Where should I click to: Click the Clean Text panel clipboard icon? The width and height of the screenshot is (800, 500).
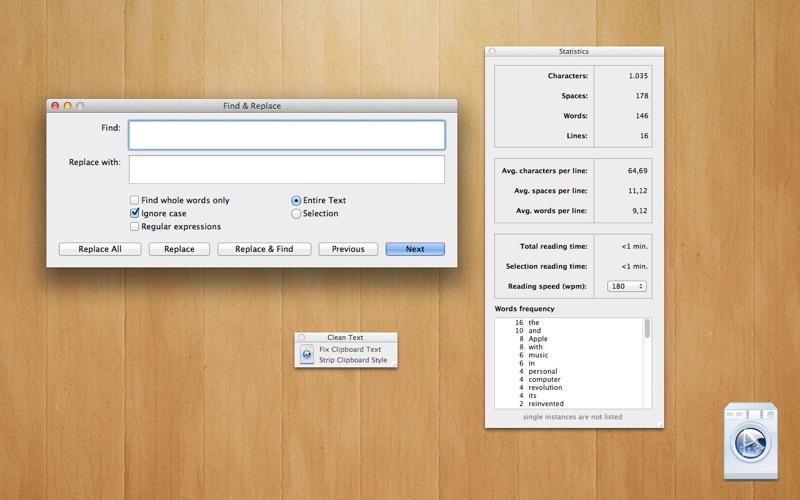[x=307, y=354]
